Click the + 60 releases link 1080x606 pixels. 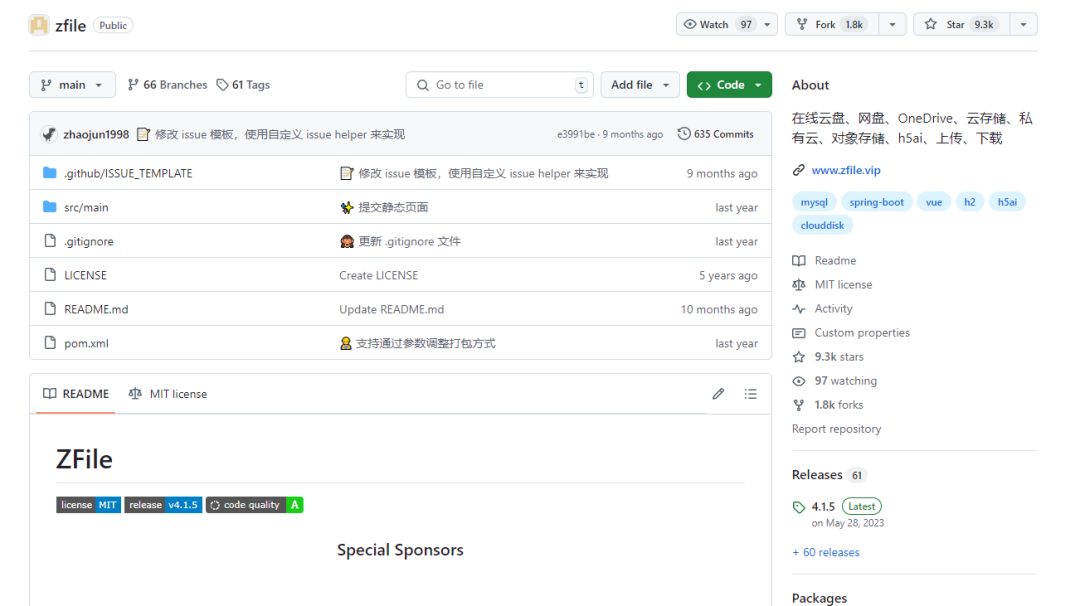[826, 552]
